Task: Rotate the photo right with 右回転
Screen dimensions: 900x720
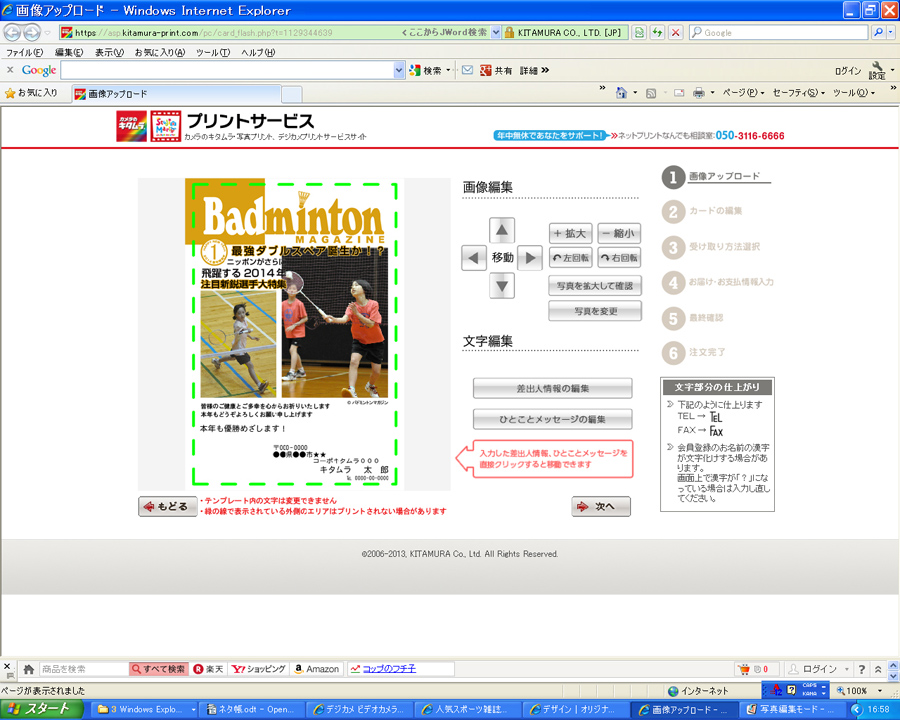Action: 619,258
